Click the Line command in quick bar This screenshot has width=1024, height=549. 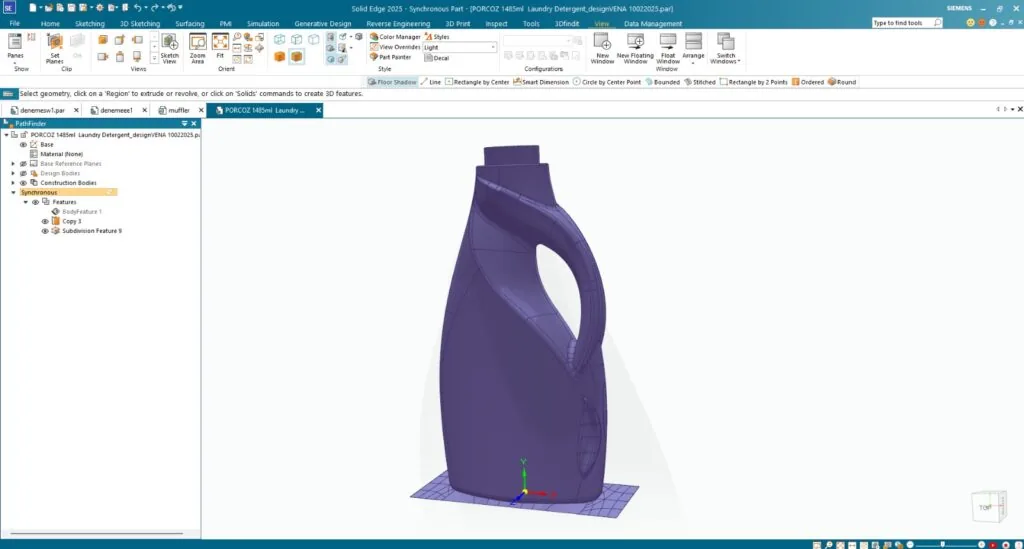(x=431, y=82)
